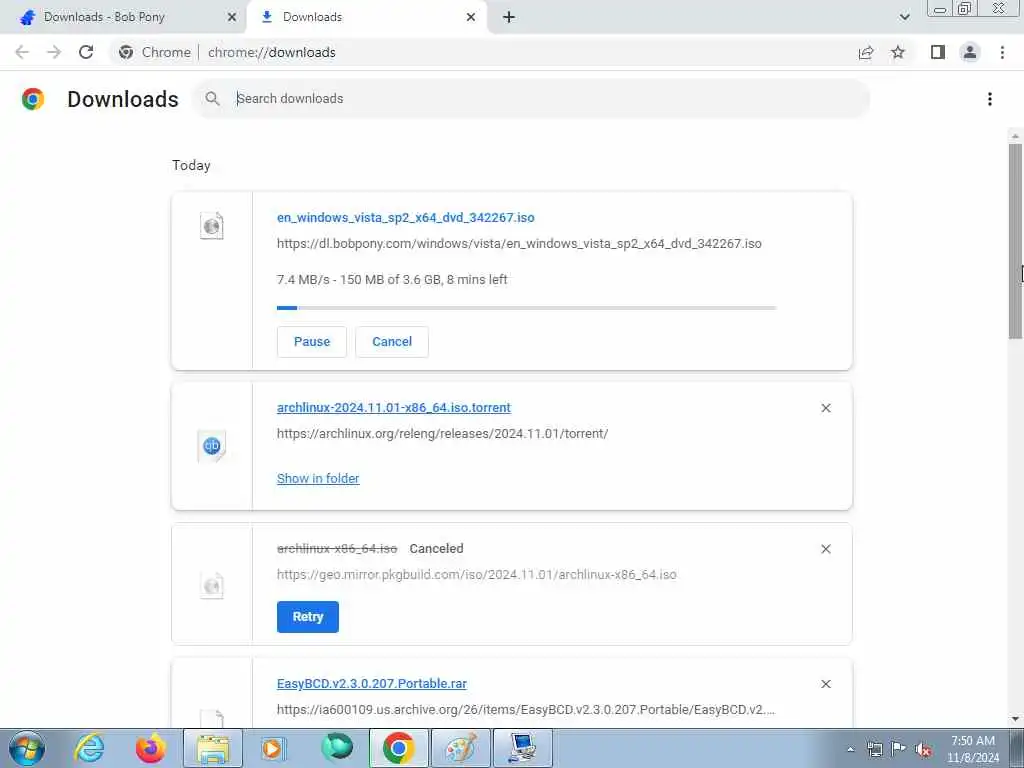The width and height of the screenshot is (1024, 768).
Task: Open Paint from the taskbar
Action: (x=460, y=748)
